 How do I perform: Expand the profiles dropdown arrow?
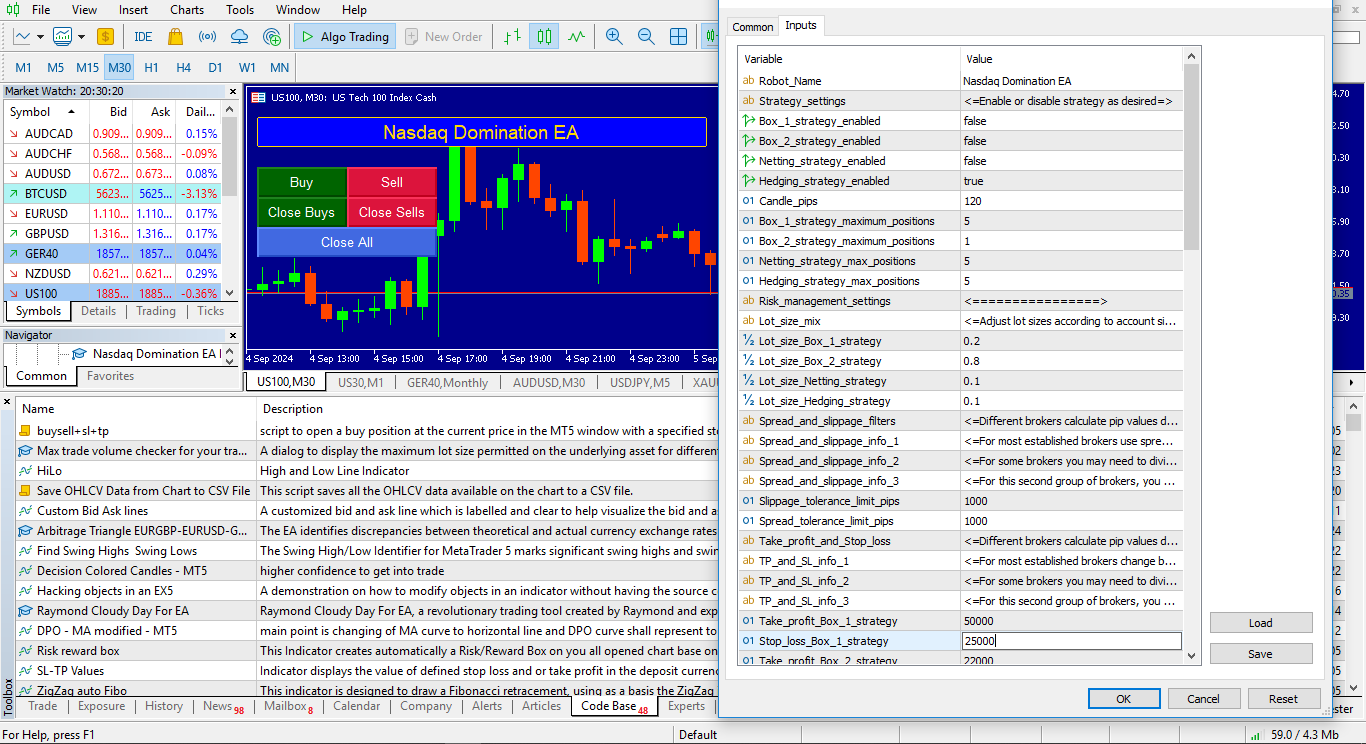click(80, 37)
